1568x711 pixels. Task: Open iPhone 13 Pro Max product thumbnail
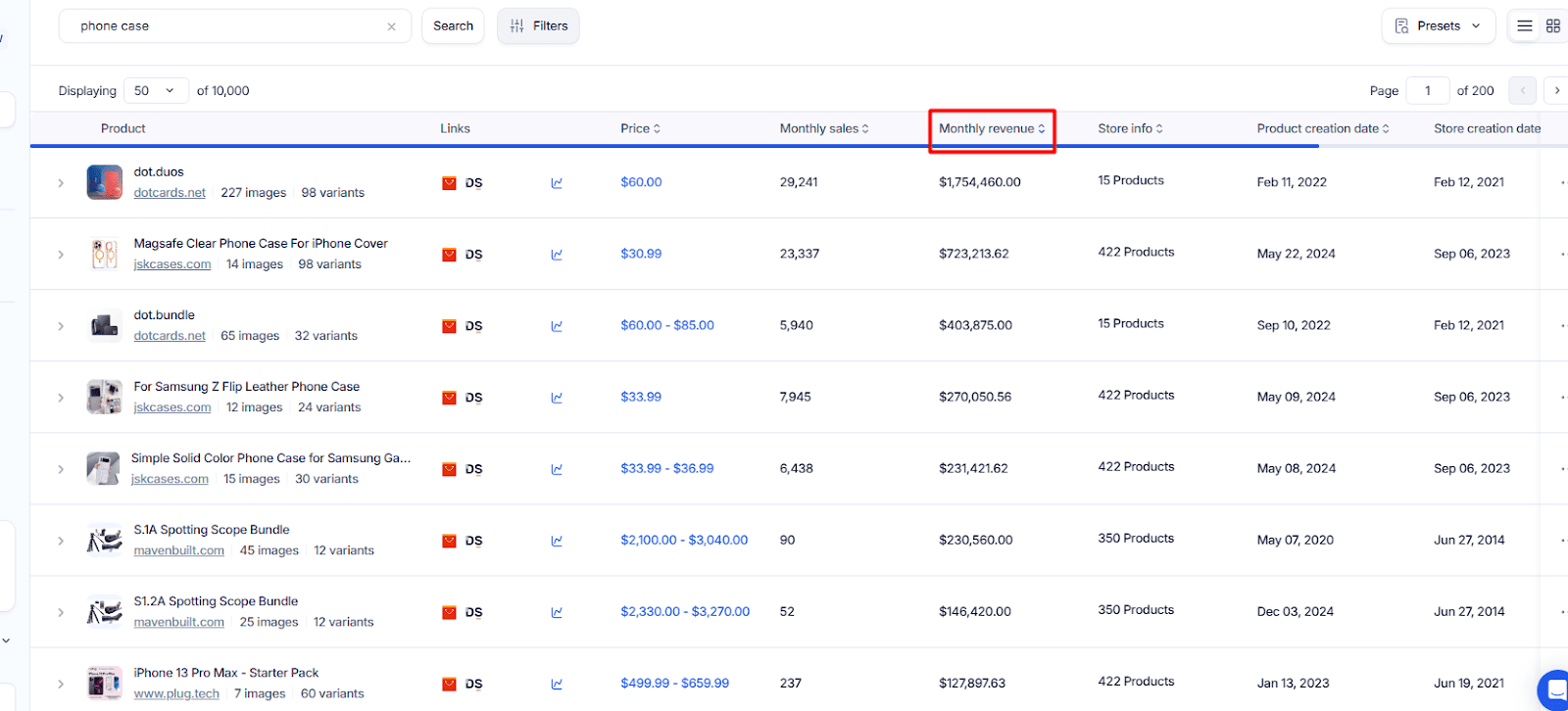point(105,684)
